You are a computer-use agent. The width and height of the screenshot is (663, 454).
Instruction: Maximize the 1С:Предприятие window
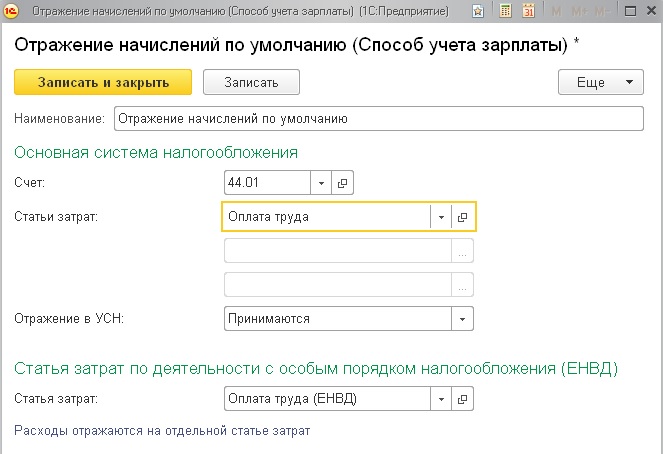point(630,11)
